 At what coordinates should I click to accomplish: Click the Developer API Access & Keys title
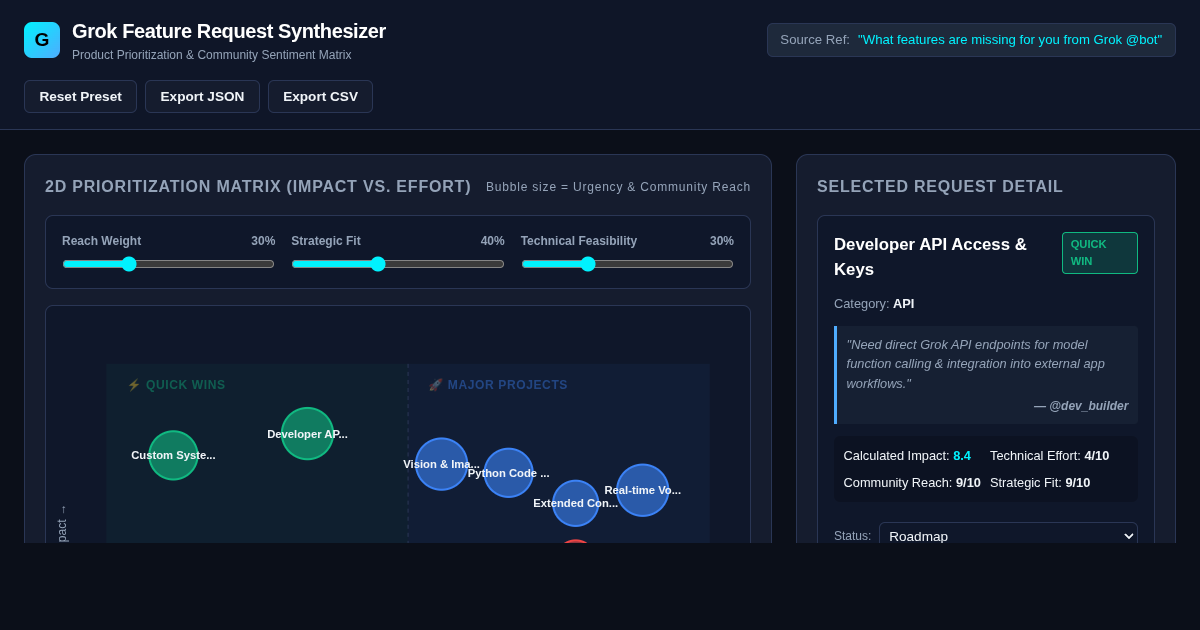click(x=930, y=257)
